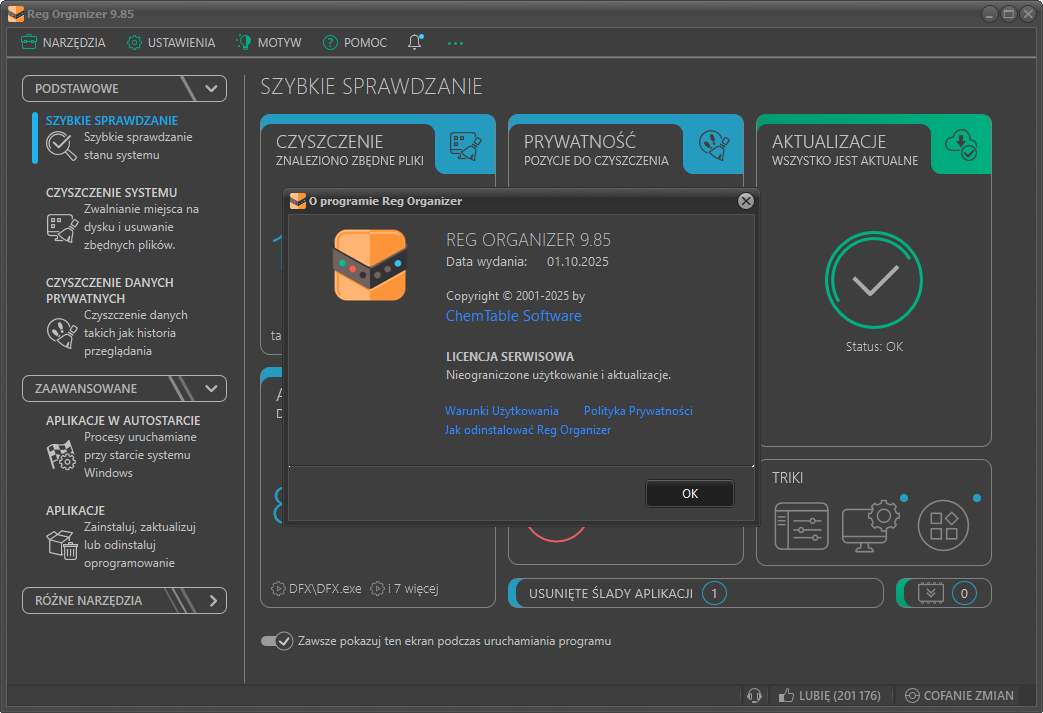The width and height of the screenshot is (1043, 713).
Task: Click the autostart flag gear icon
Action: tap(62, 456)
